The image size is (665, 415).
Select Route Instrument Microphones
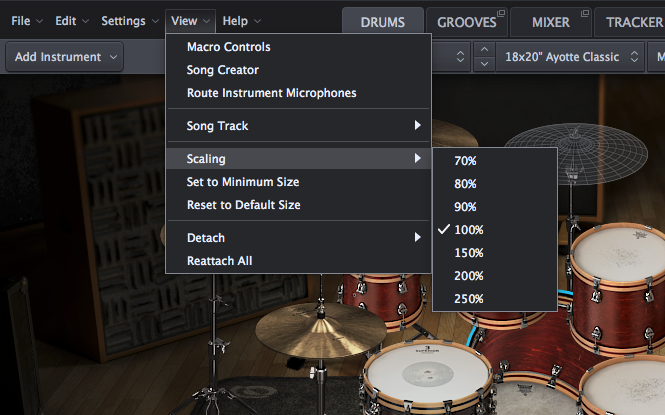(x=299, y=93)
